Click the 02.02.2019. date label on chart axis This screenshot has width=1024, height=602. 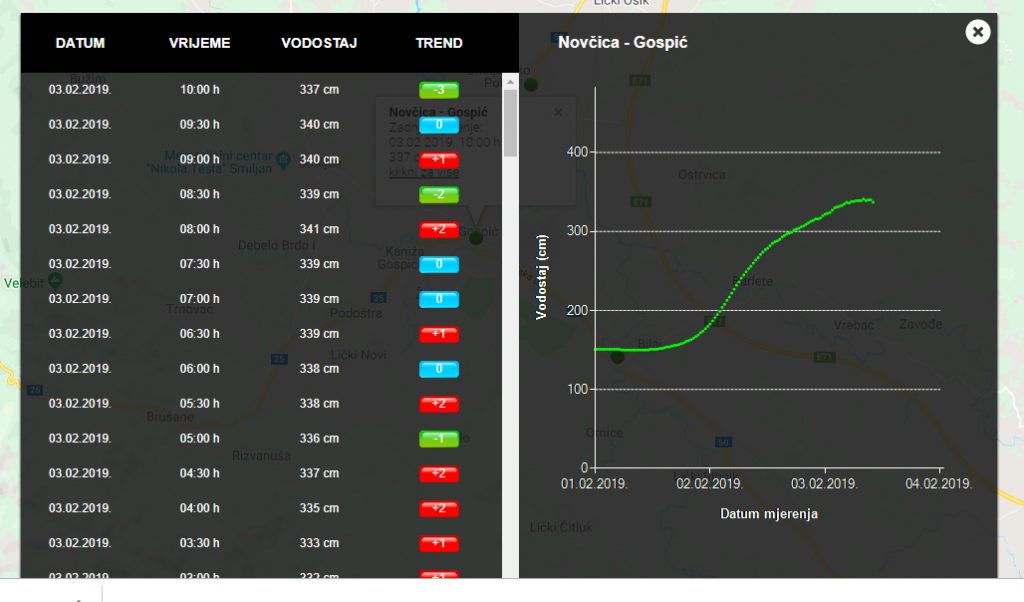click(x=709, y=484)
